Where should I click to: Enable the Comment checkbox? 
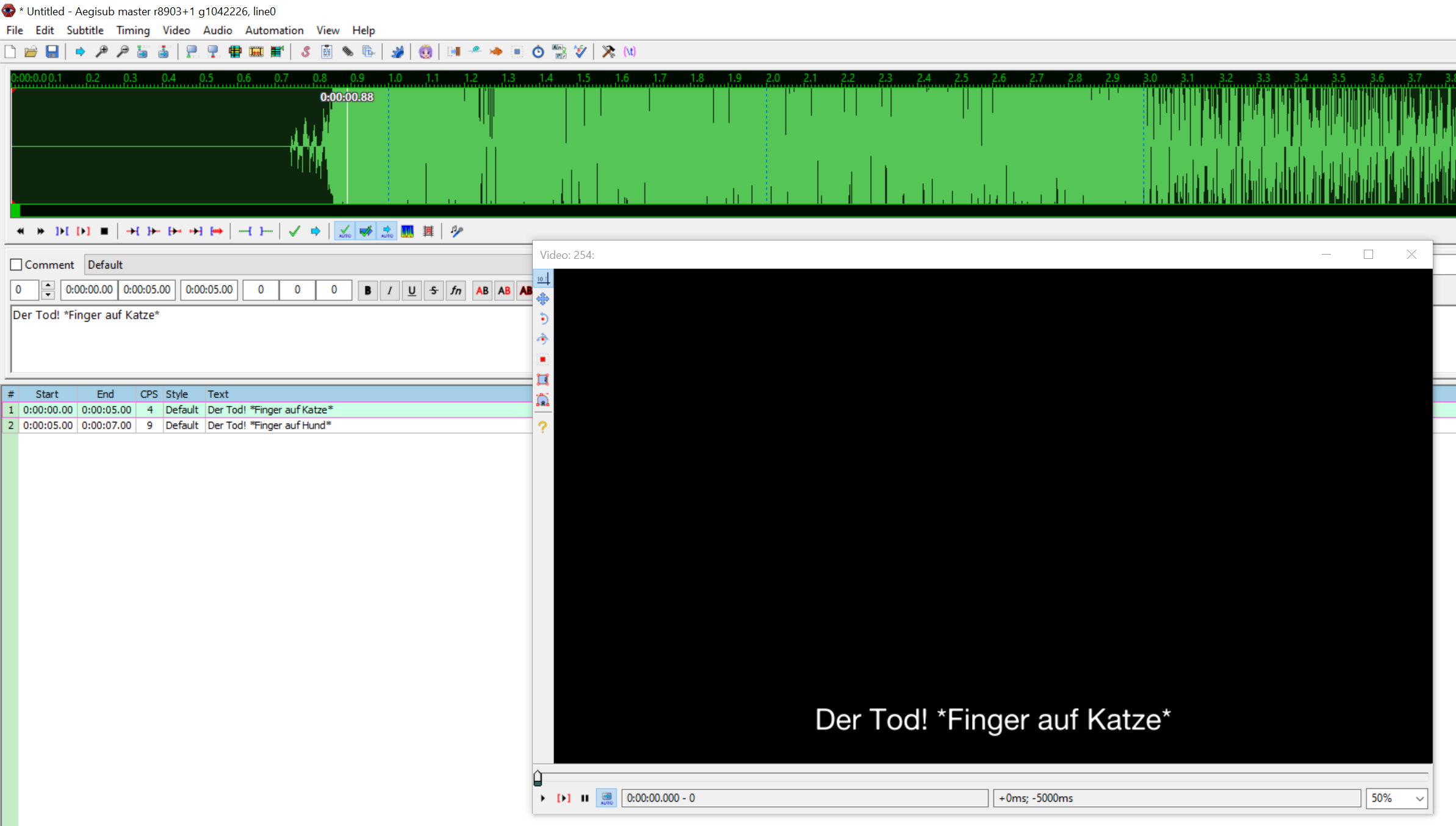tap(16, 265)
